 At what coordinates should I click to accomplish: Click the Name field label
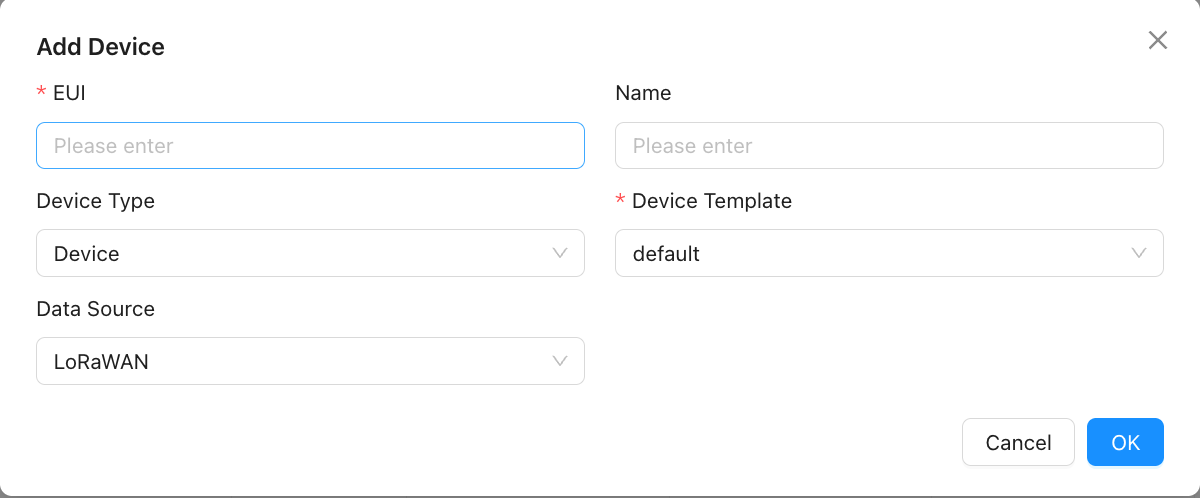click(643, 93)
